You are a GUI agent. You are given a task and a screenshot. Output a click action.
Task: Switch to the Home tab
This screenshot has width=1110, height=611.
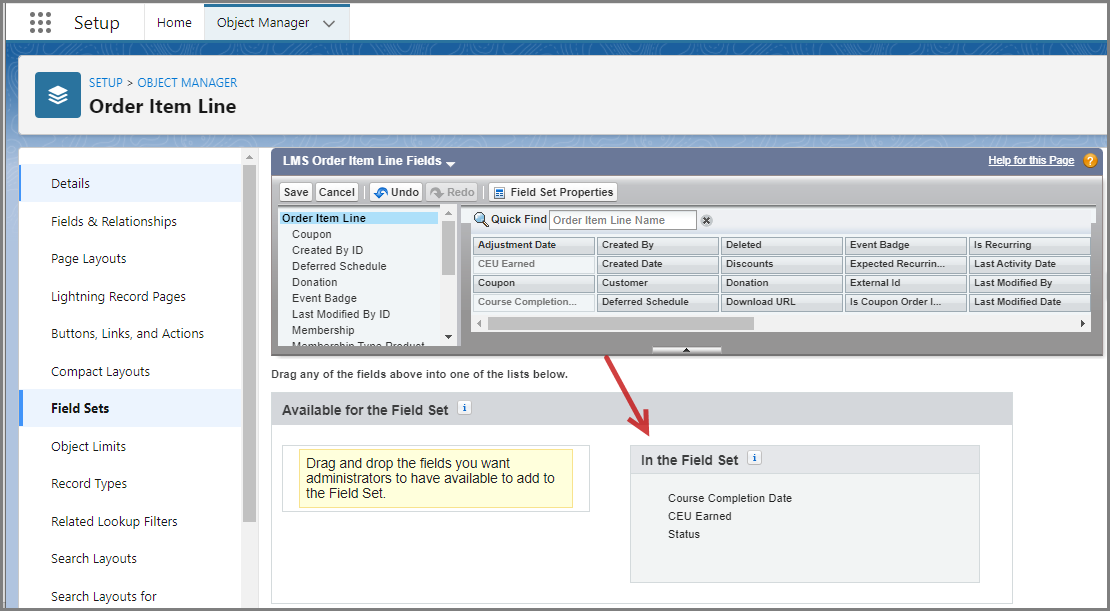pyautogui.click(x=174, y=23)
